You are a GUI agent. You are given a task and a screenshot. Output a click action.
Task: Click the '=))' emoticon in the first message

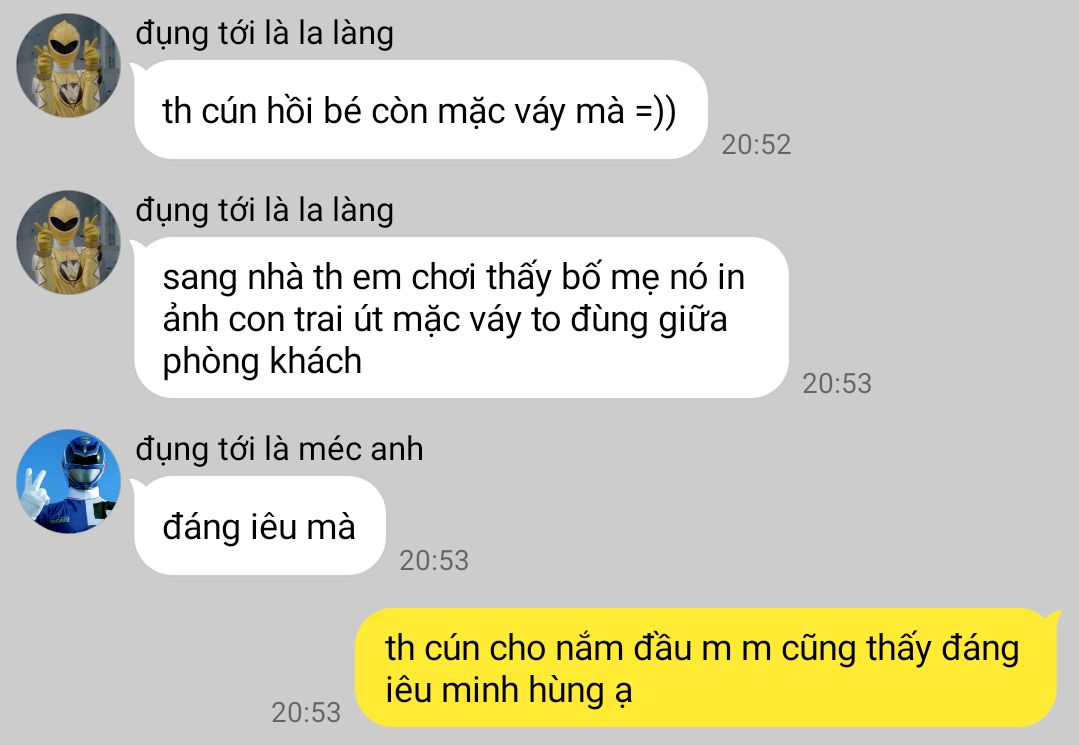[655, 111]
